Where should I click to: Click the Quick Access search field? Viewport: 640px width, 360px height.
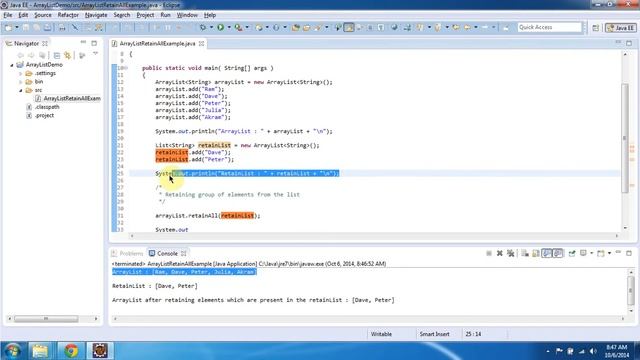coord(549,27)
